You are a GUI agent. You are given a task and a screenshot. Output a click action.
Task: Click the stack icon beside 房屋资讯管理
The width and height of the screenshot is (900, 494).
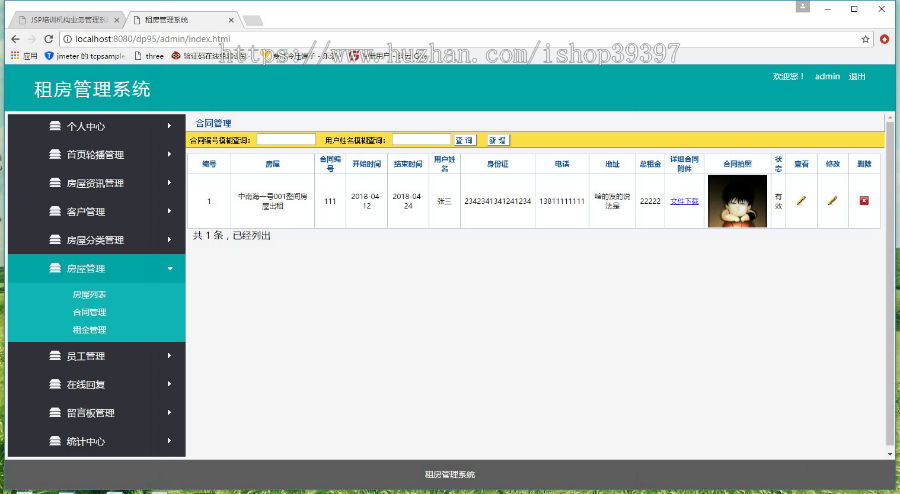click(55, 182)
